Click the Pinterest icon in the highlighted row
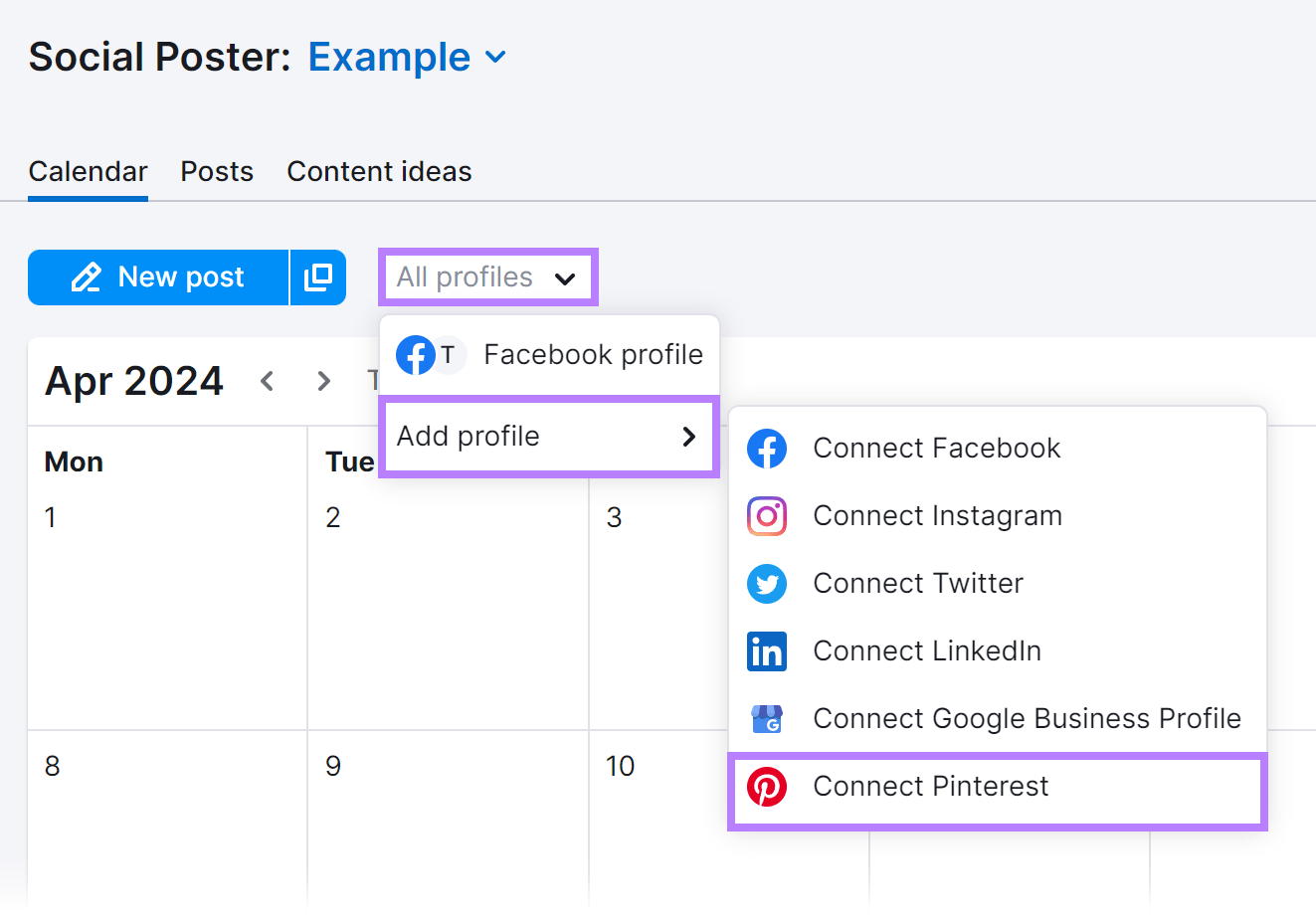Image resolution: width=1316 pixels, height=922 pixels. [767, 787]
